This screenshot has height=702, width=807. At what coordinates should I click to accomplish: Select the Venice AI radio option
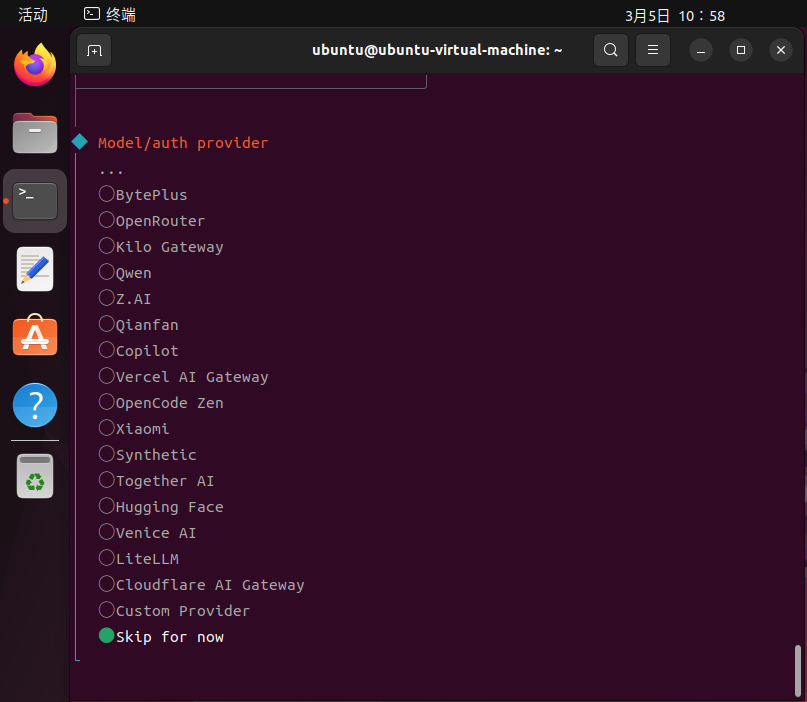pos(148,532)
